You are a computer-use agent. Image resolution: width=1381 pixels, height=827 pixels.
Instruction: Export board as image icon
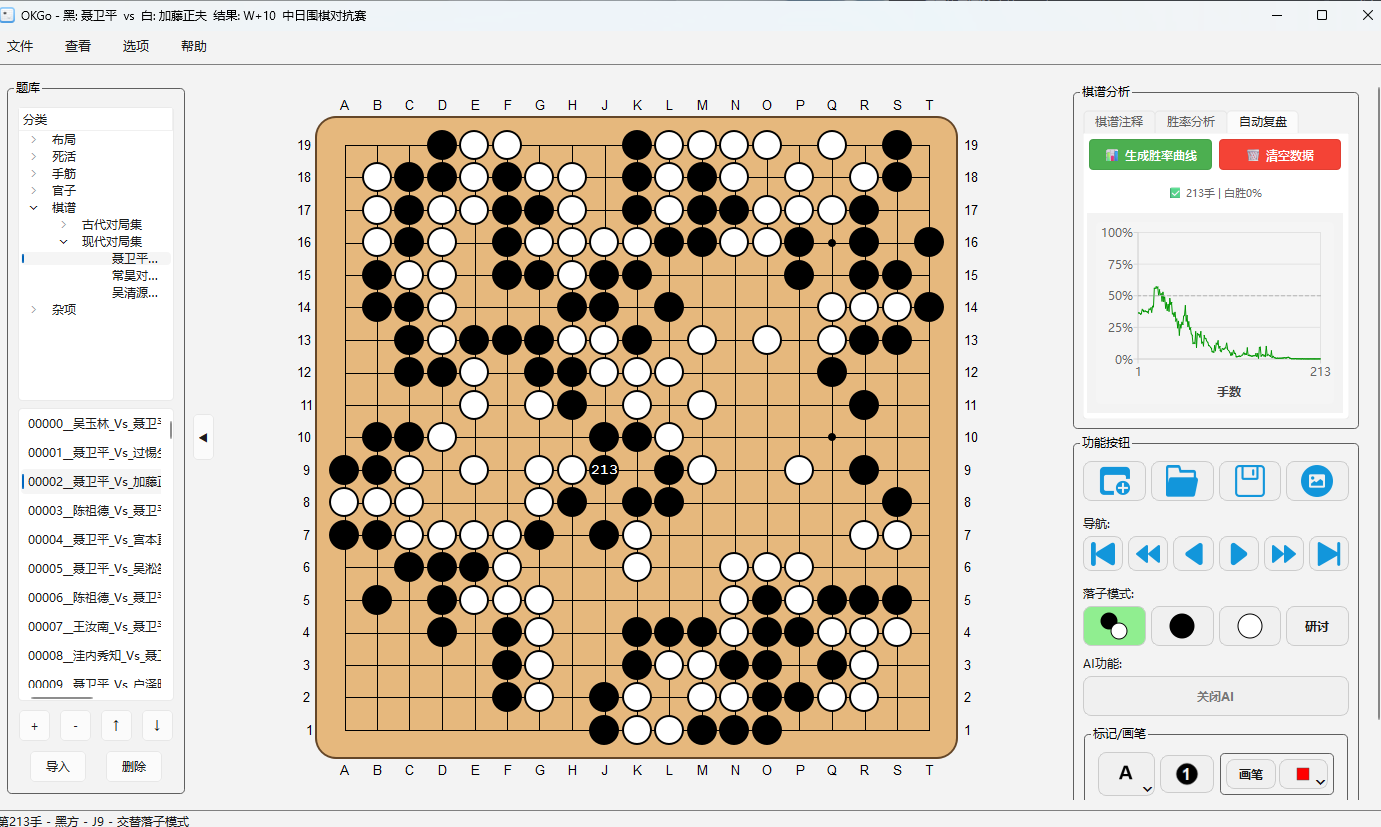pos(1317,481)
